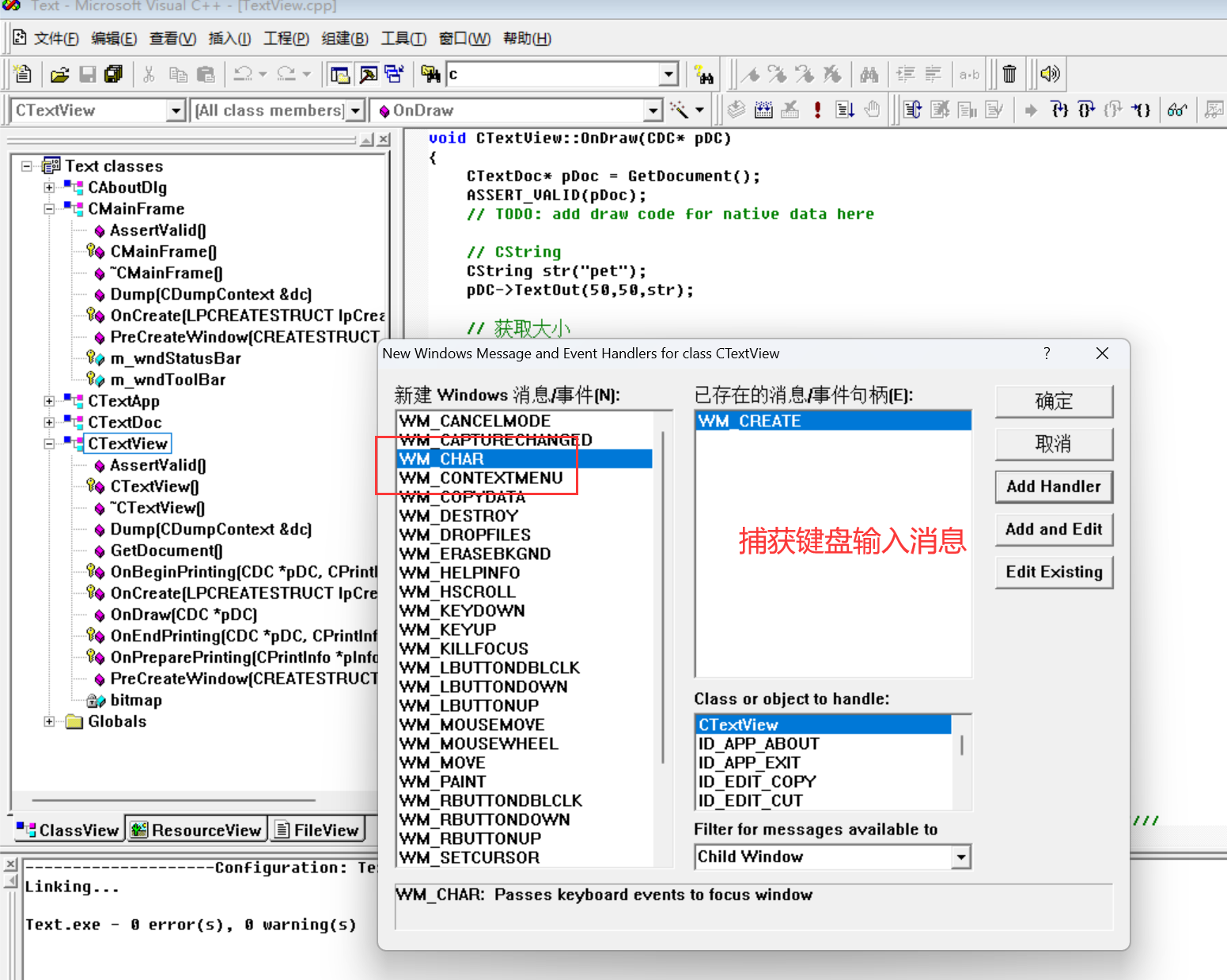Click the Step Into braces icon
Viewport: 1227px width, 980px height.
coord(1059,110)
